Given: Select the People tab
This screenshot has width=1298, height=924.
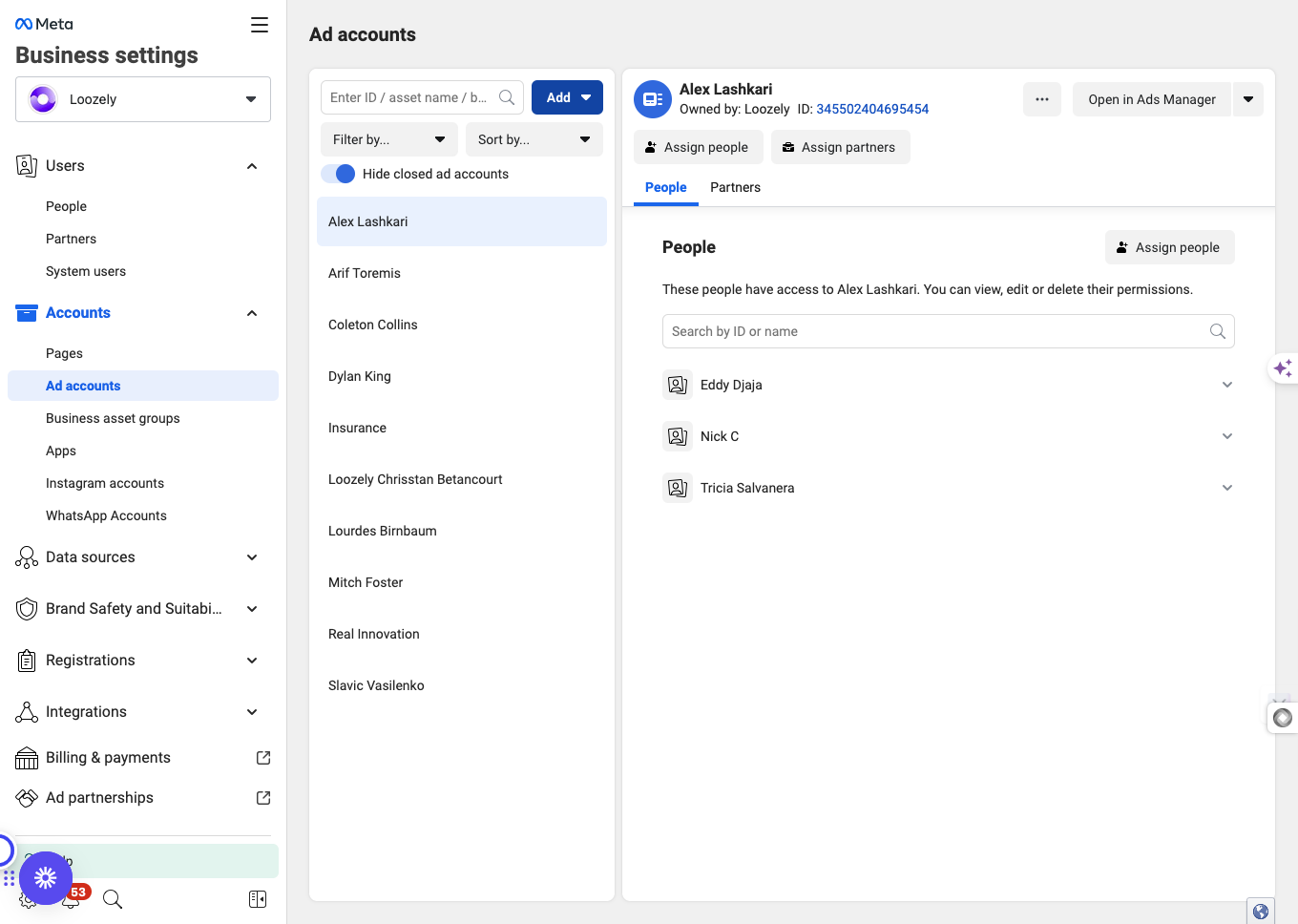Looking at the screenshot, I should (666, 187).
